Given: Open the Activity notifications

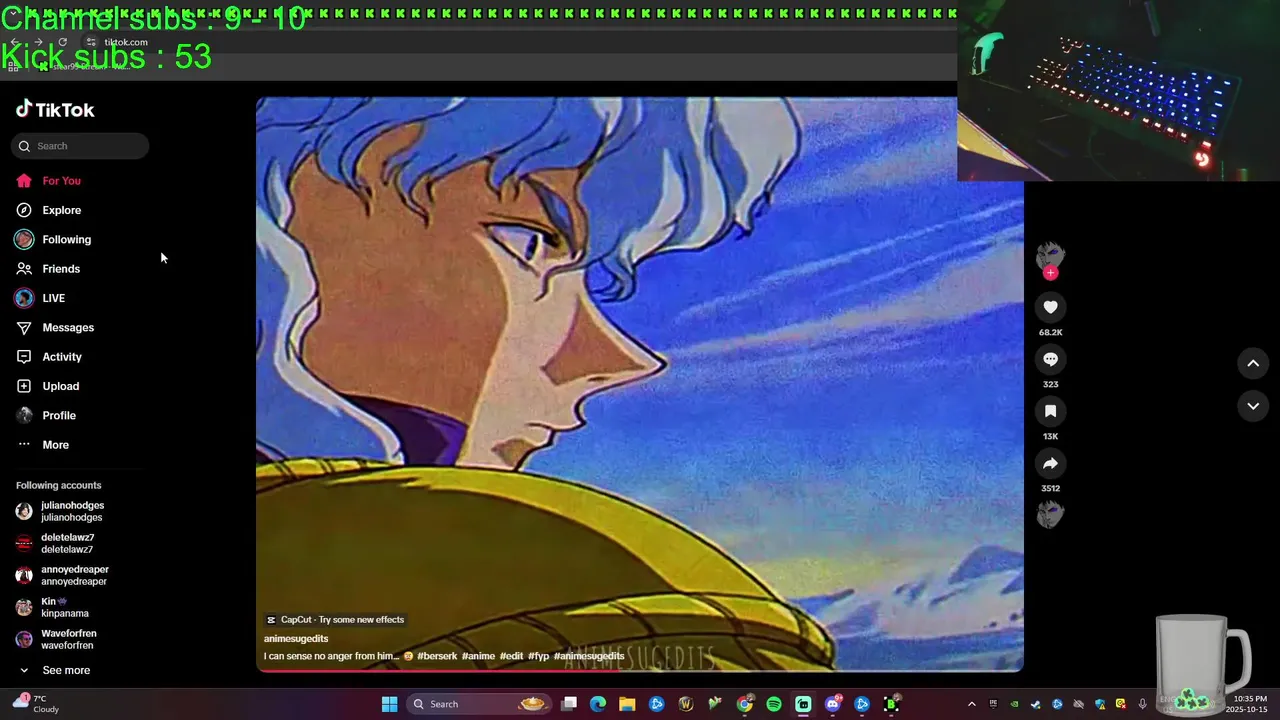Looking at the screenshot, I should click(49, 357).
